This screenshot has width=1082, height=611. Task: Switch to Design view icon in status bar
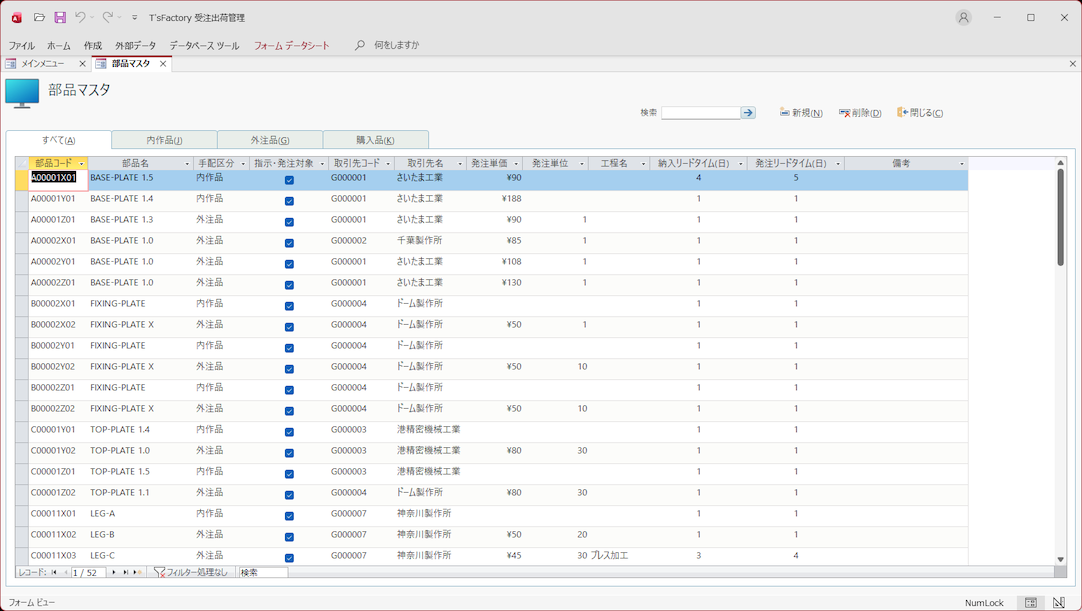coord(1058,603)
